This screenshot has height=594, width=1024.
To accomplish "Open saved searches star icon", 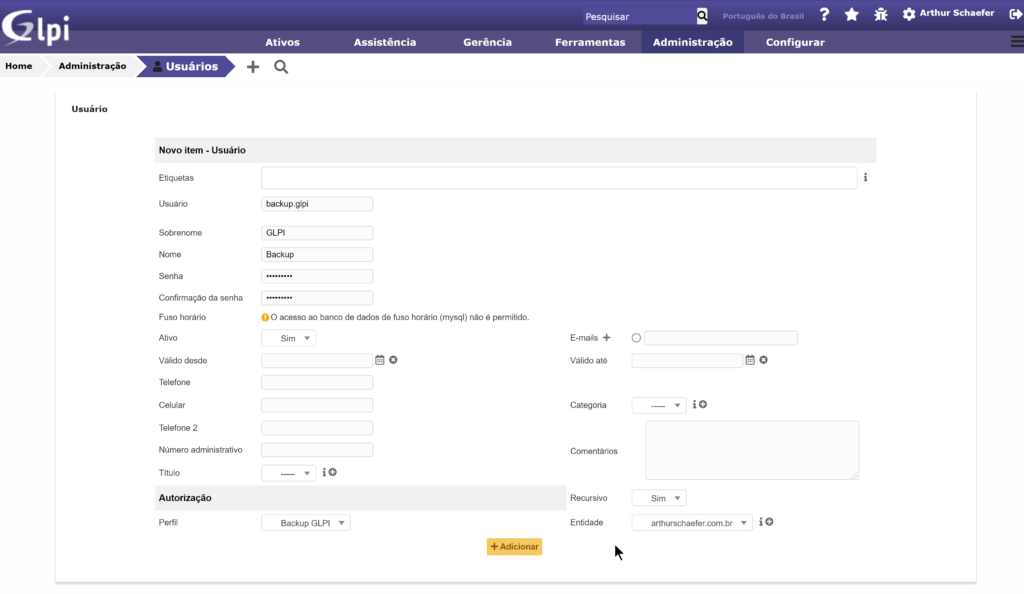I will pos(852,14).
